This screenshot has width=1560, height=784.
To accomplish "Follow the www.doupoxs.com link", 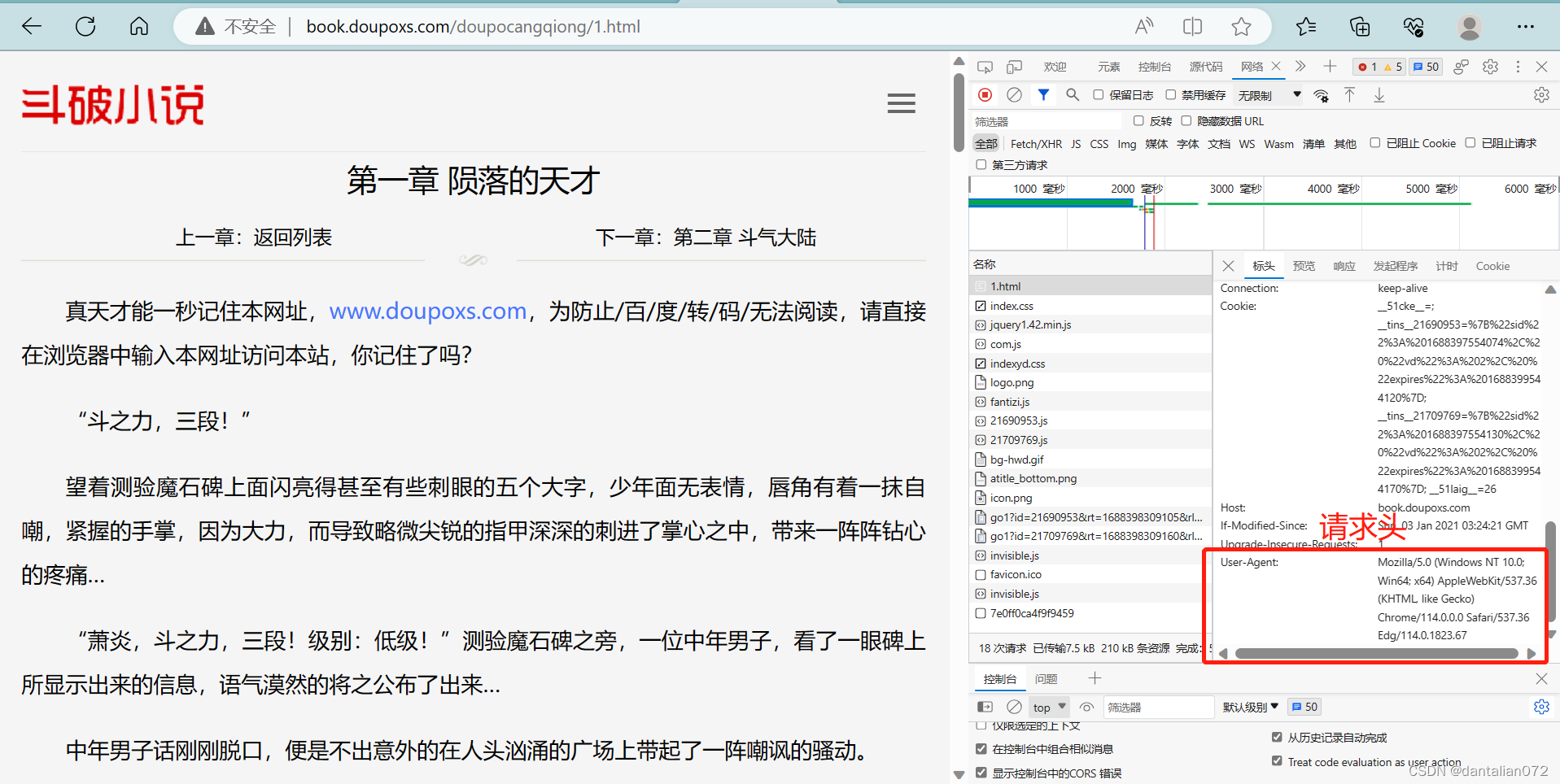I will coord(428,311).
